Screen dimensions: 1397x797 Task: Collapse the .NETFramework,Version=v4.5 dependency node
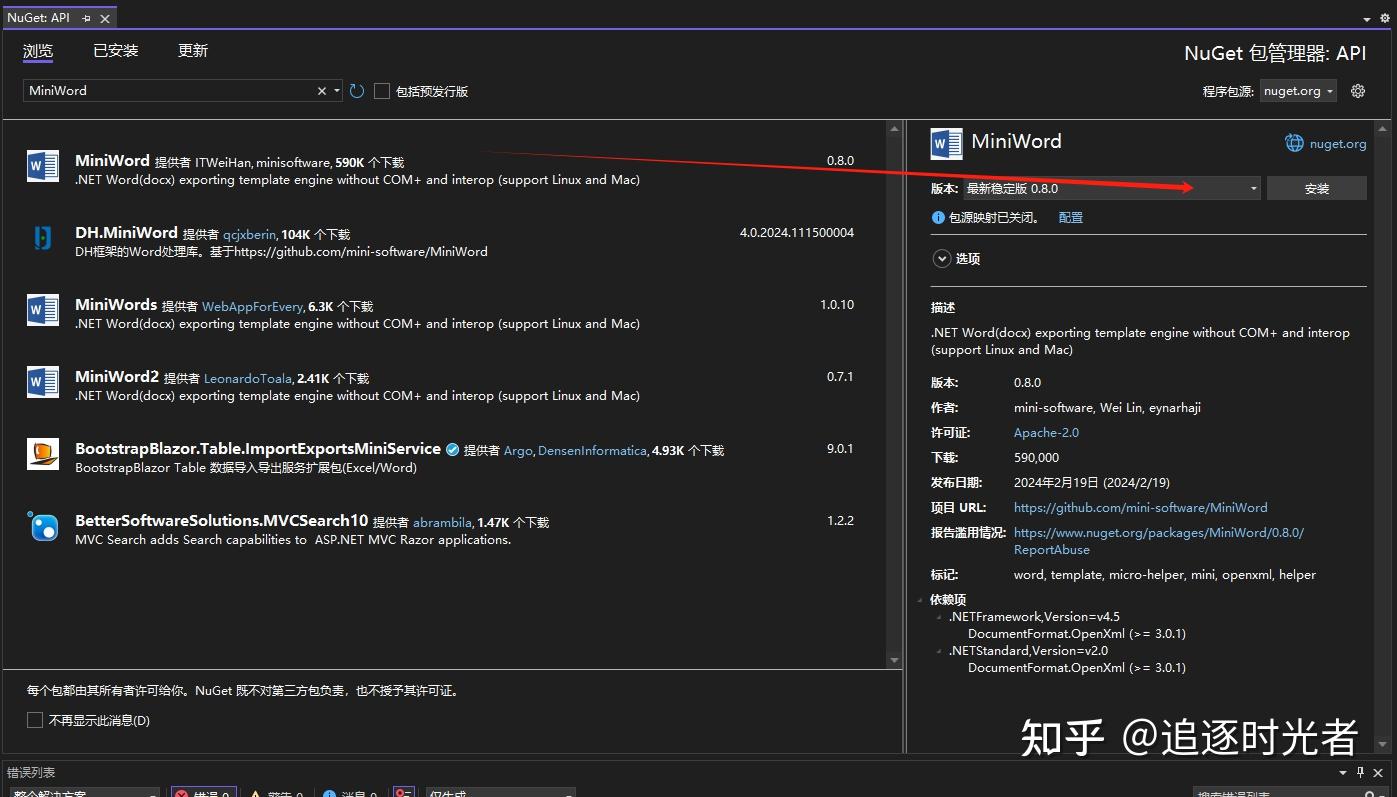[x=939, y=617]
